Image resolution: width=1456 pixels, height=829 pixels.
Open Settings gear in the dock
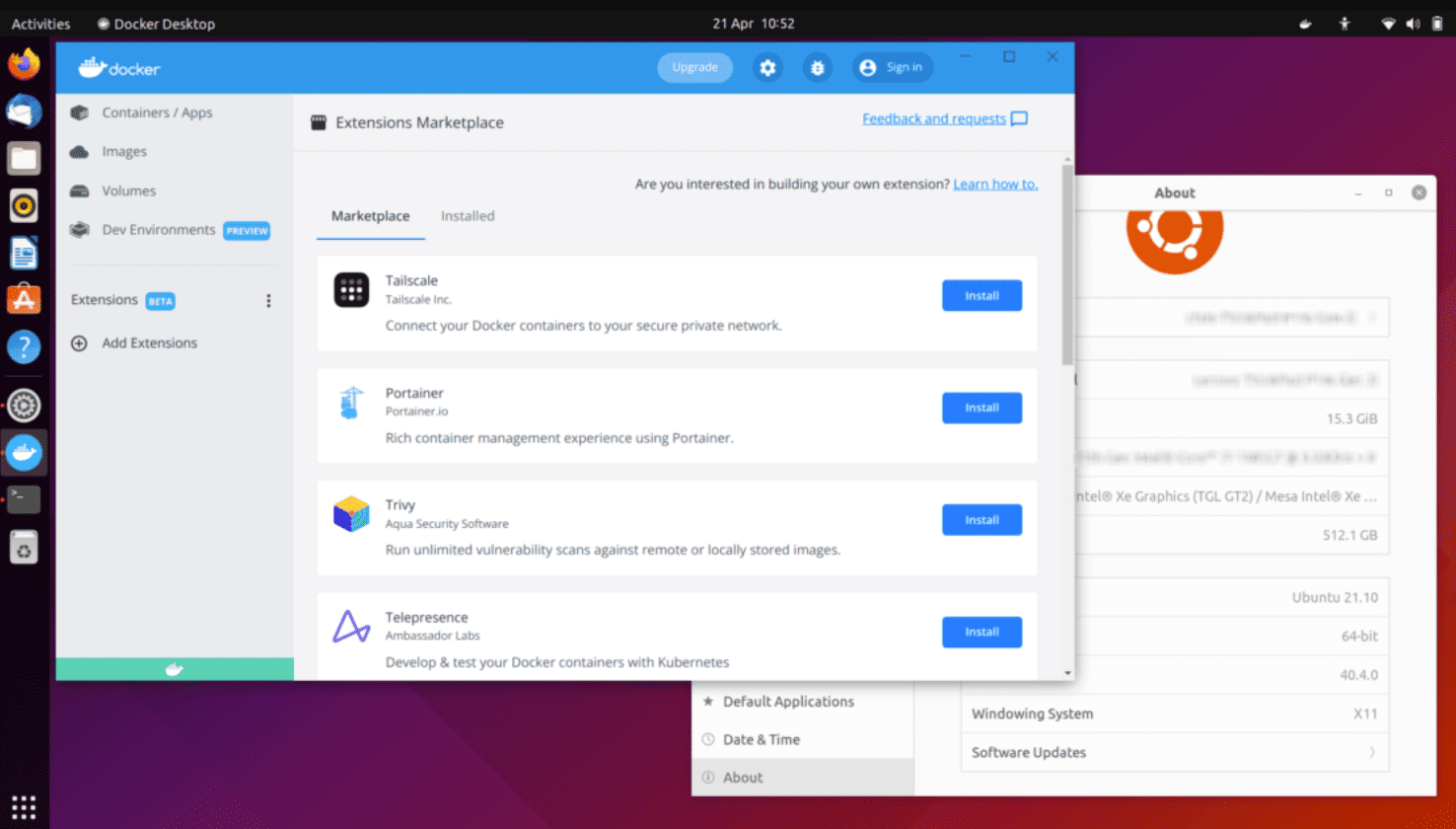click(x=24, y=405)
